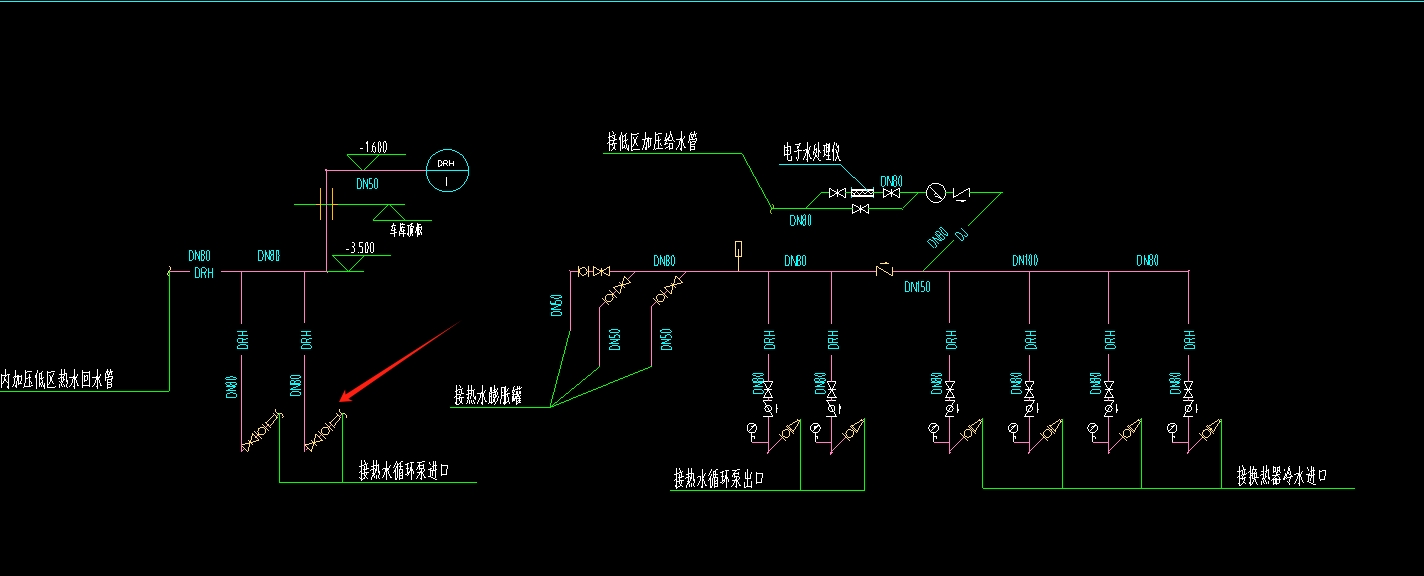The height and width of the screenshot is (576, 1424).
Task: Select the 内加压低区热水回水管 text
Action: [x=57, y=379]
